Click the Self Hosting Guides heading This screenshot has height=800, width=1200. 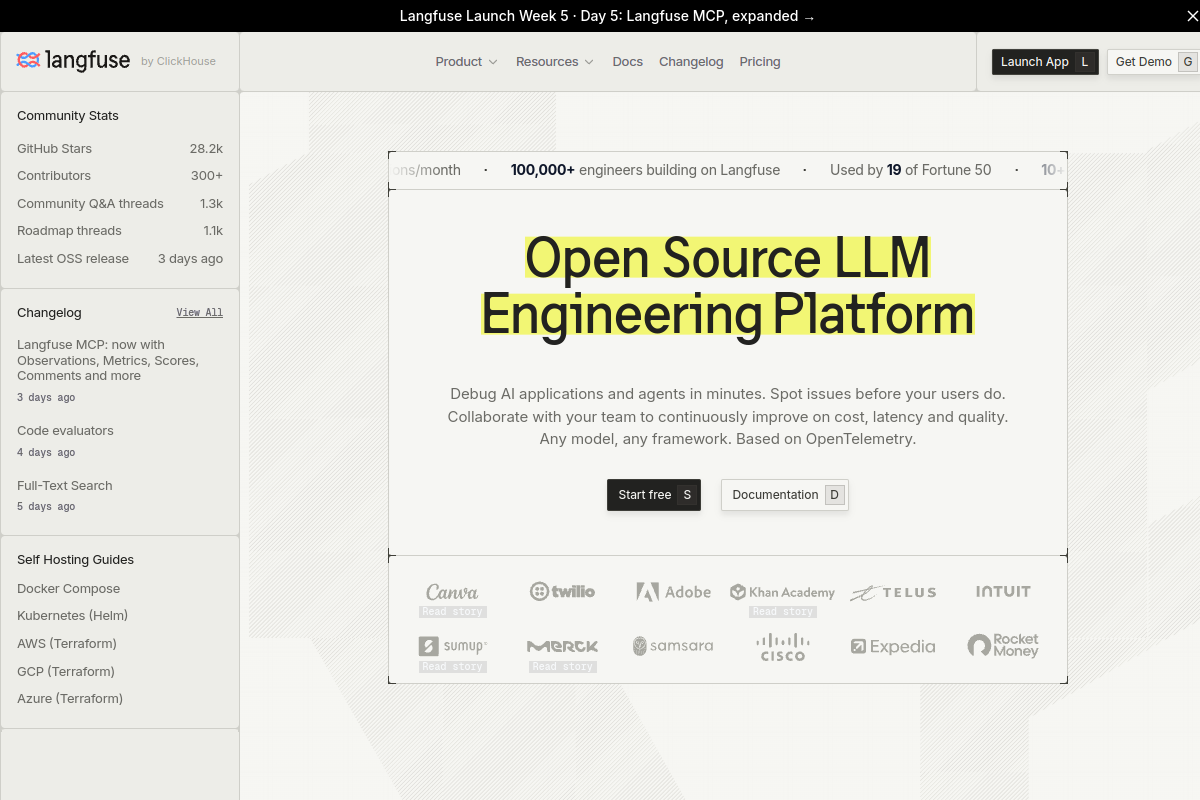click(75, 560)
